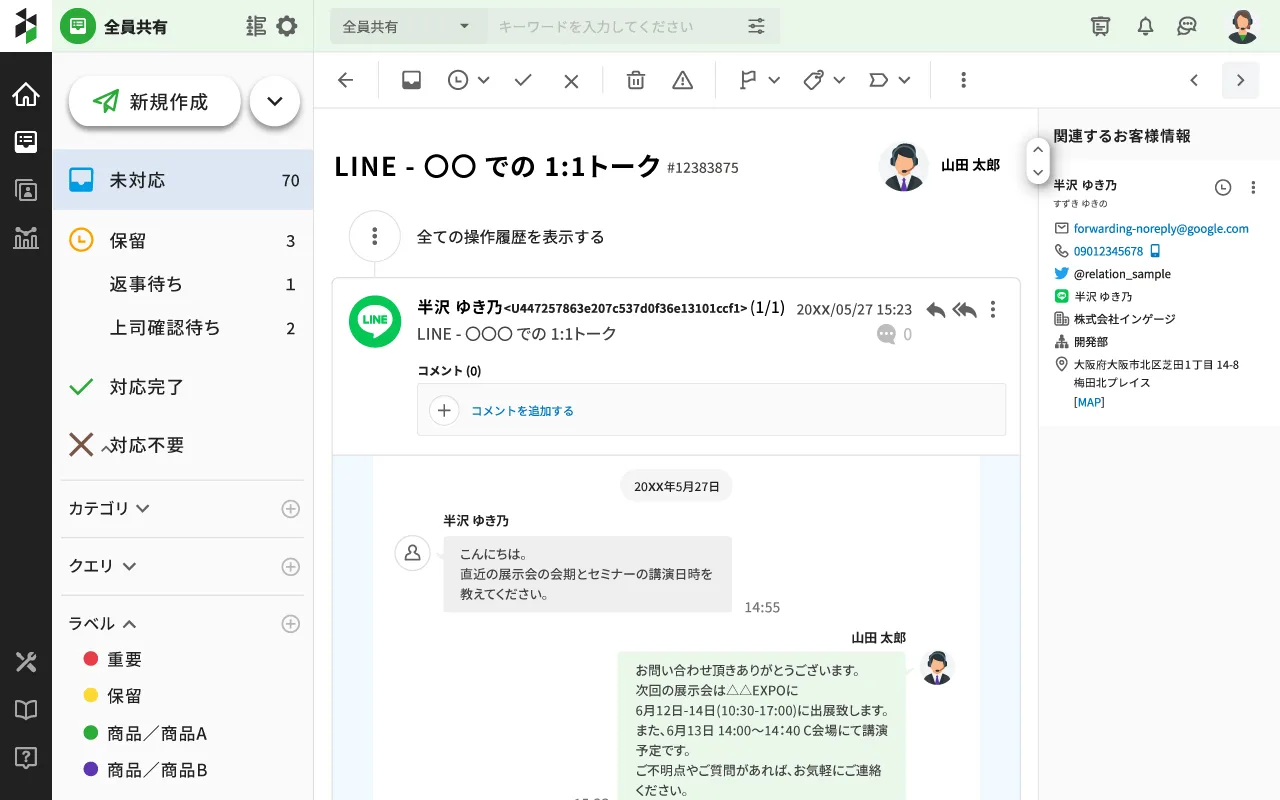This screenshot has width=1280, height=800.
Task: Open the snooze clock dropdown
Action: 468,80
